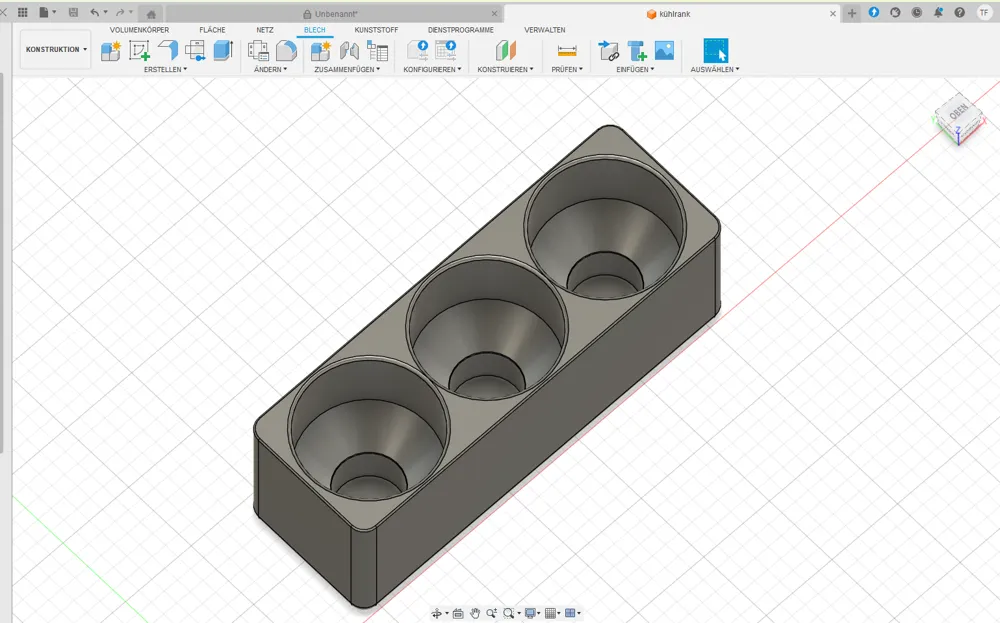
Task: Switch to the Unbenannt document tab
Action: click(x=335, y=14)
